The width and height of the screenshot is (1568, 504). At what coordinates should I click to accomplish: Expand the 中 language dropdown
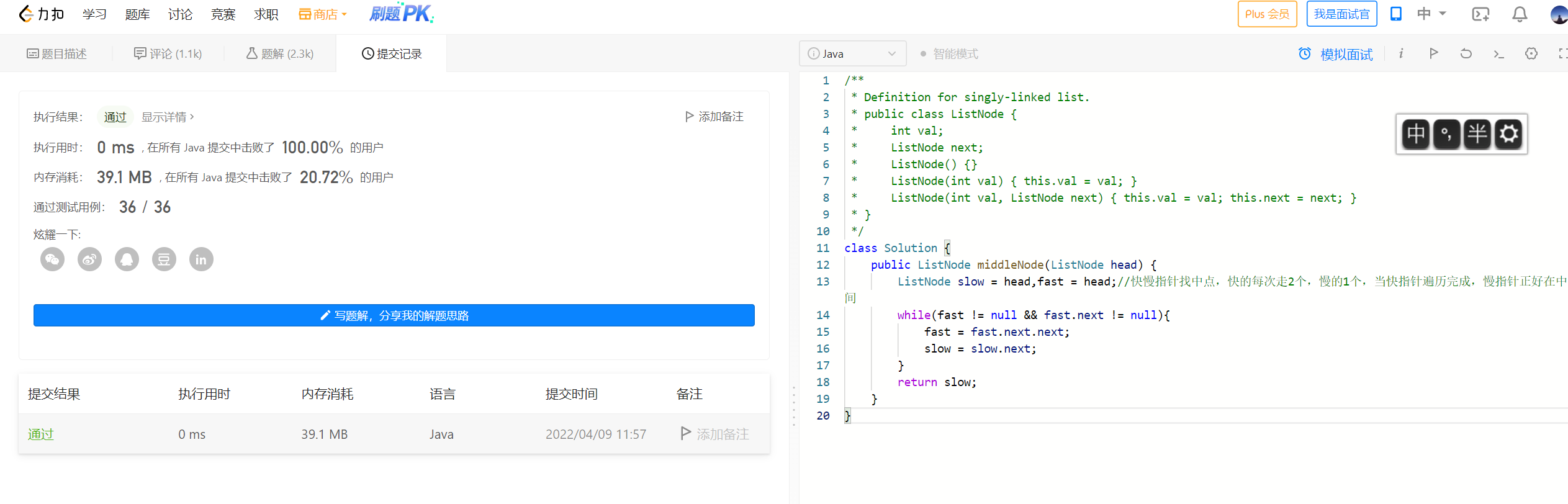point(1431,14)
